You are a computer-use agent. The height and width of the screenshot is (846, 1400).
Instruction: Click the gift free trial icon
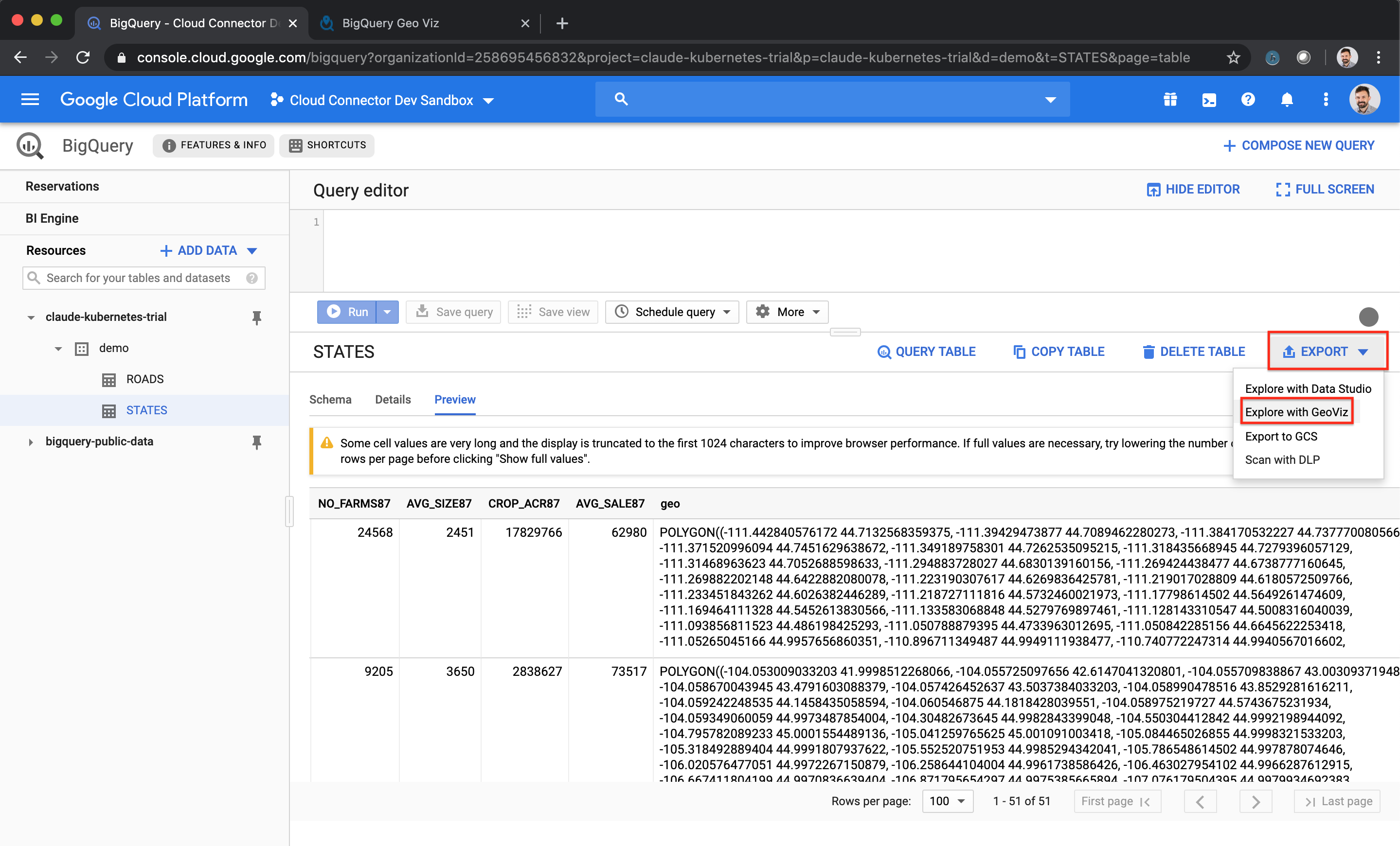tap(1170, 99)
